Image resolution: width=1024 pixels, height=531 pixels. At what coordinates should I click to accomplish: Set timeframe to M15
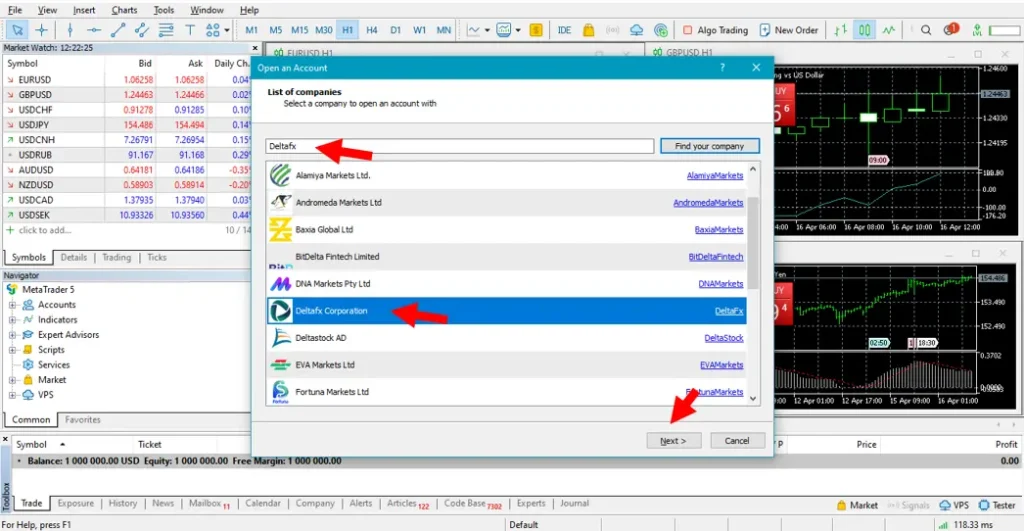click(x=300, y=30)
